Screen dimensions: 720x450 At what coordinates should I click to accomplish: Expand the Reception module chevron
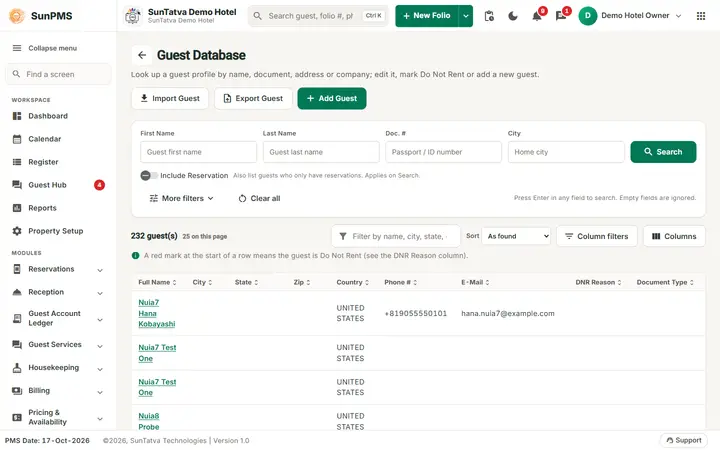pos(100,292)
